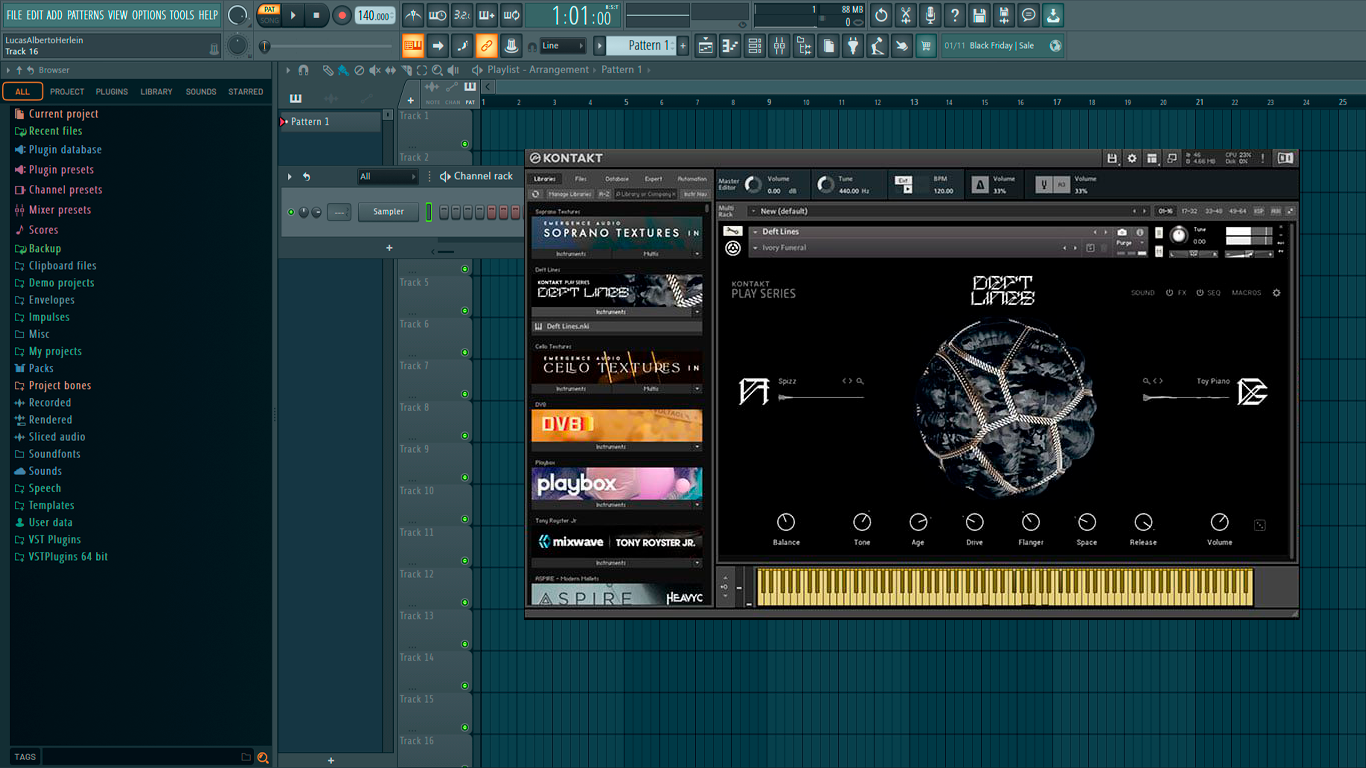Select the zoom tool in Playlist toolbar

point(438,70)
